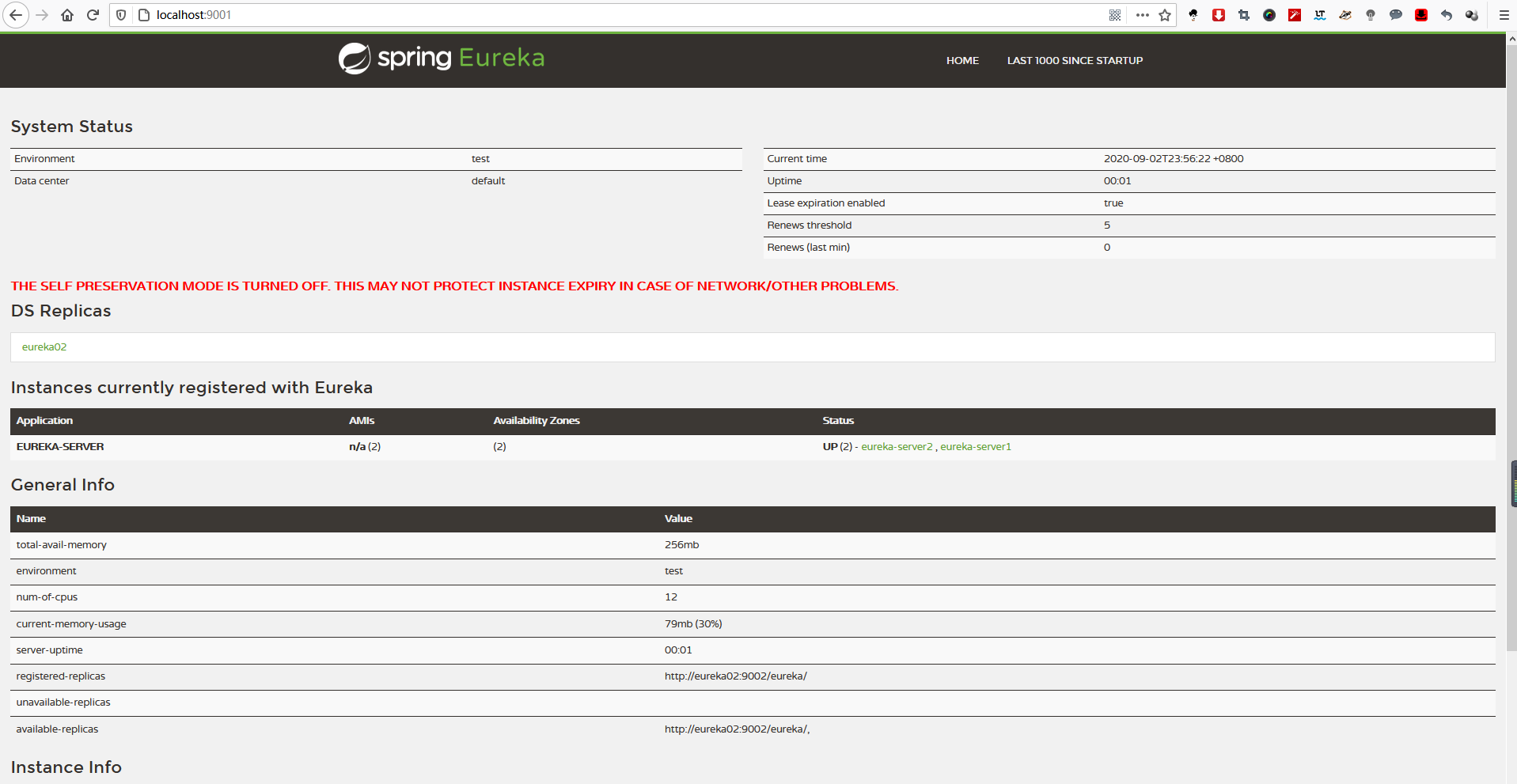Go to the browser home page icon
1517x784 pixels.
point(67,15)
